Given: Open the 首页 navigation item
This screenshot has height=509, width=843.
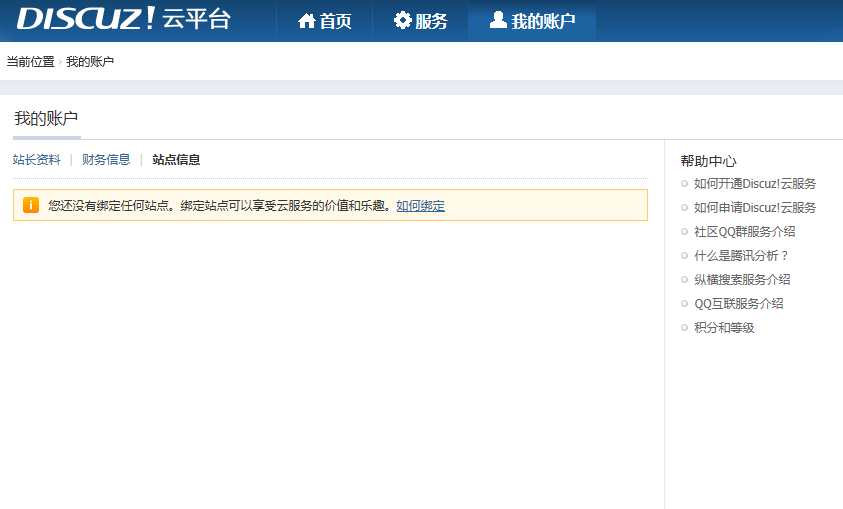Looking at the screenshot, I should click(x=325, y=21).
